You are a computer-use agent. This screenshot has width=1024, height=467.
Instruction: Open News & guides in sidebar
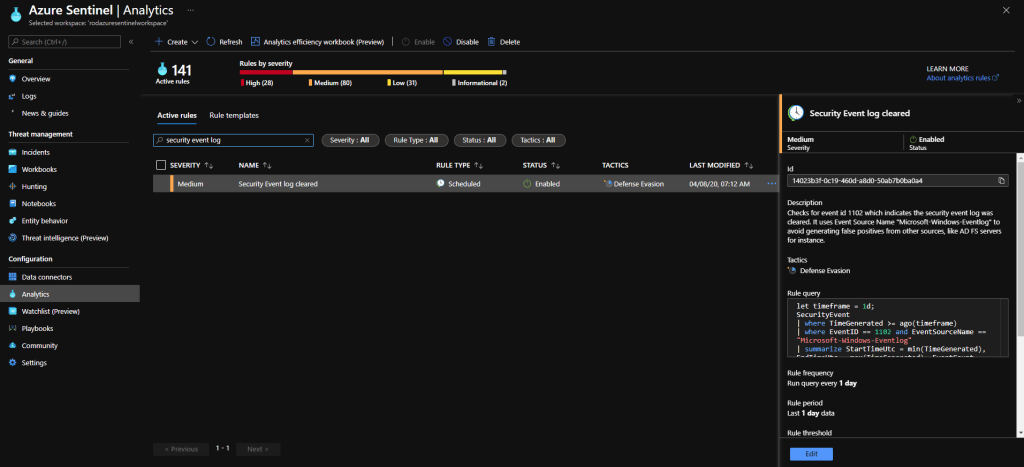(x=45, y=113)
